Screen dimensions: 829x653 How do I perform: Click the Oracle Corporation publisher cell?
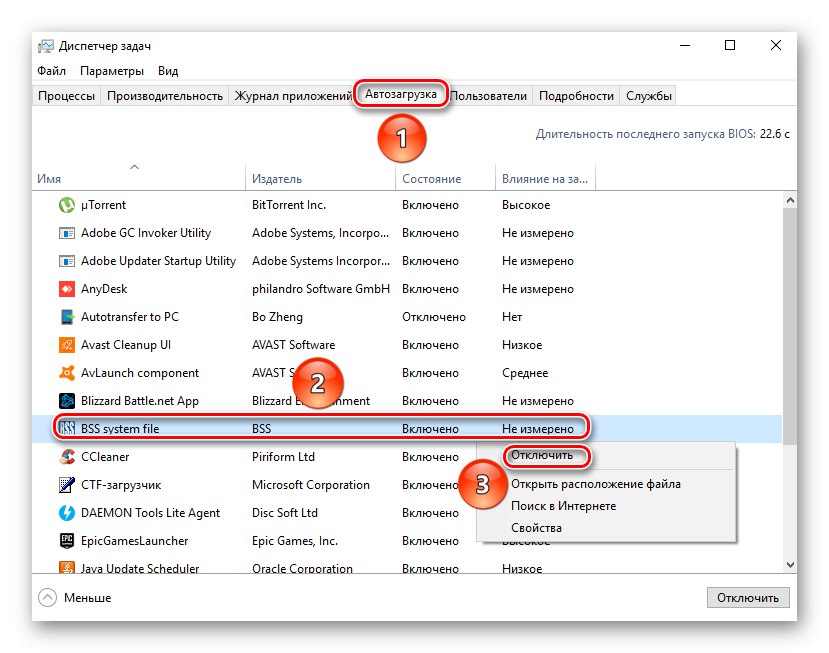(302, 568)
